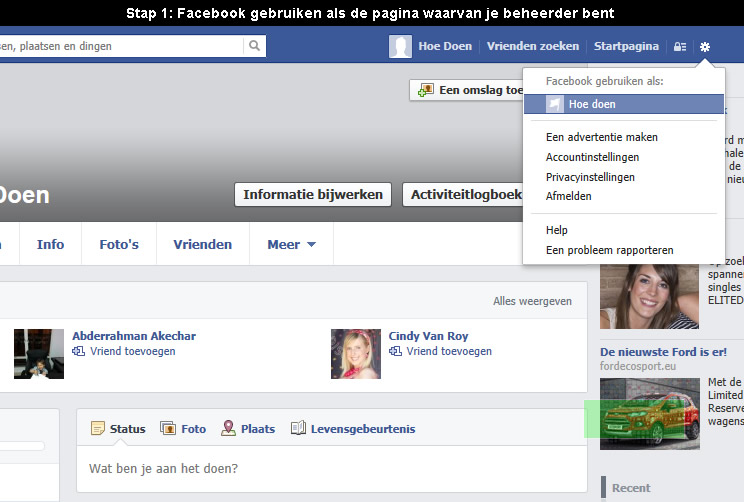The image size is (744, 502).
Task: Open De nieuwste Ford is er! ad link
Action: (663, 352)
